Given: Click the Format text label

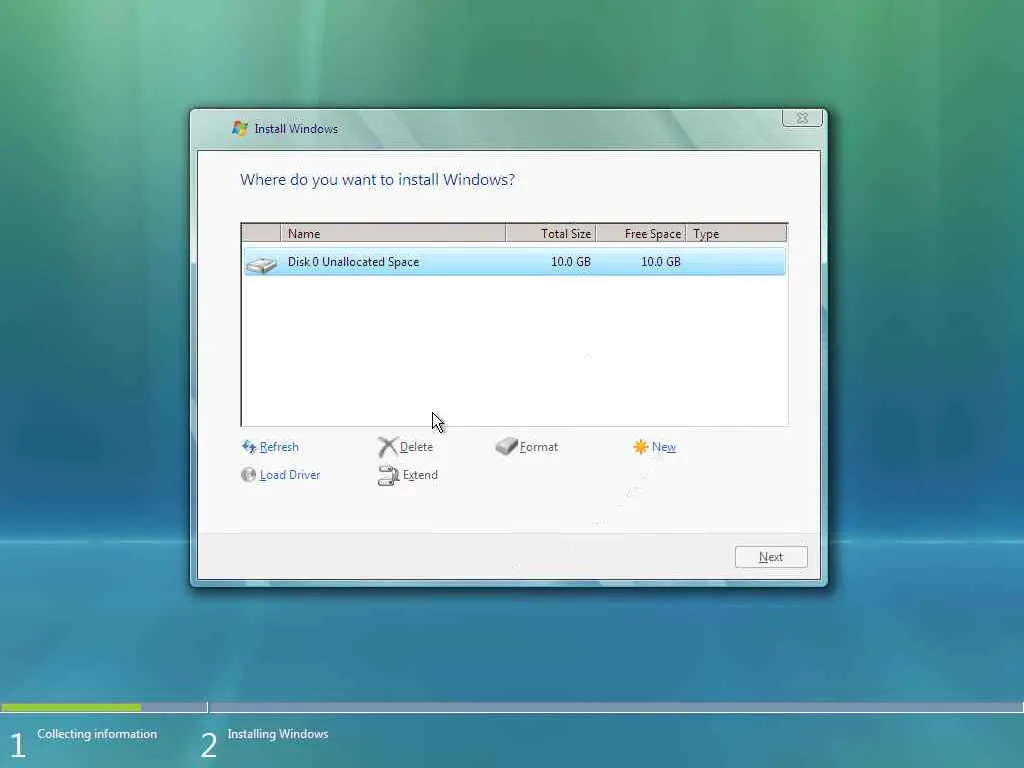Looking at the screenshot, I should [x=539, y=447].
